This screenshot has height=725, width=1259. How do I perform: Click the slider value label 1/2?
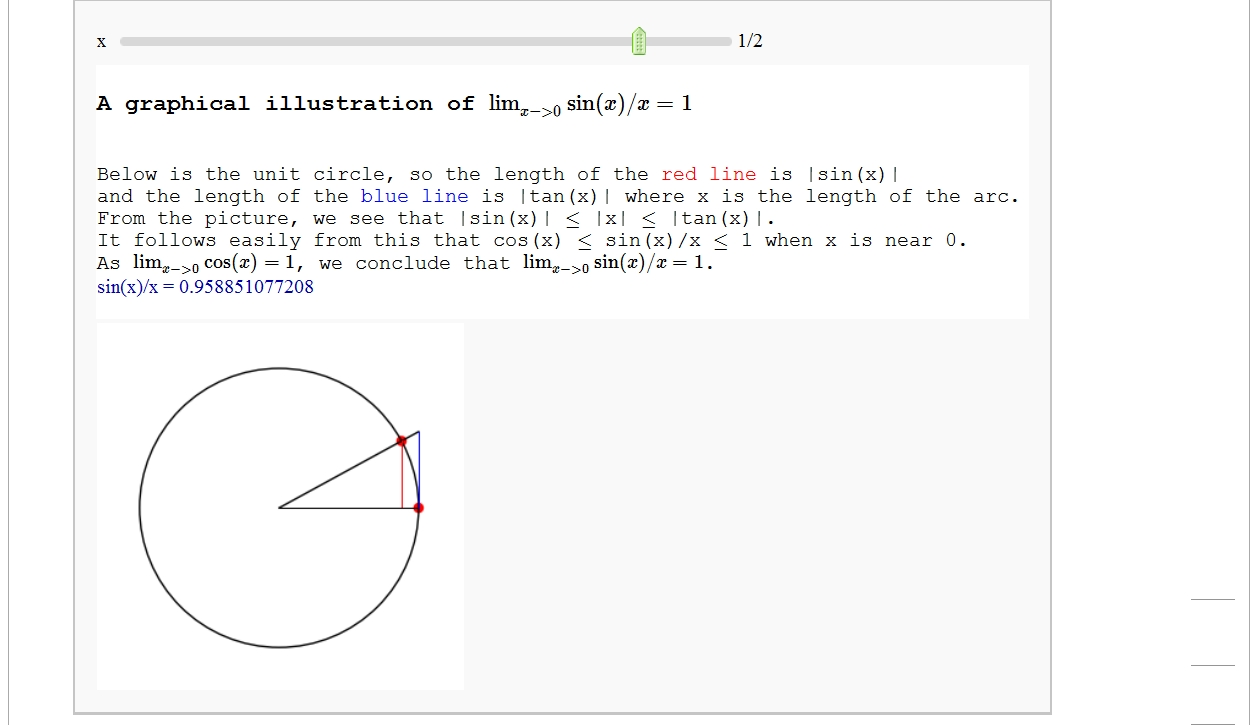click(750, 41)
